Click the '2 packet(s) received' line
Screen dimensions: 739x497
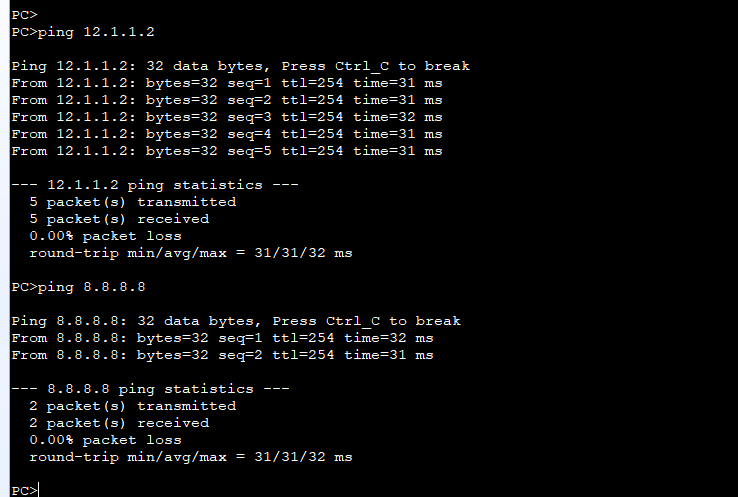(x=119, y=423)
